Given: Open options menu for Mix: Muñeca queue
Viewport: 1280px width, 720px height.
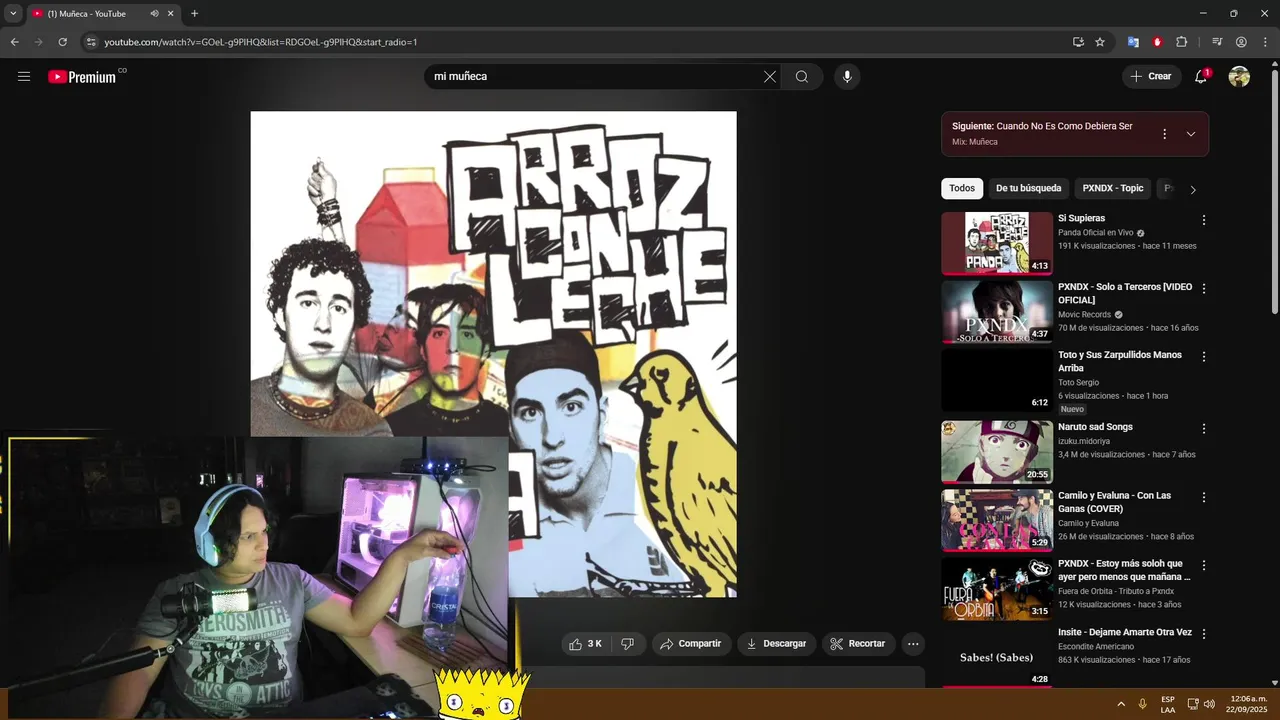Looking at the screenshot, I should pos(1164,134).
